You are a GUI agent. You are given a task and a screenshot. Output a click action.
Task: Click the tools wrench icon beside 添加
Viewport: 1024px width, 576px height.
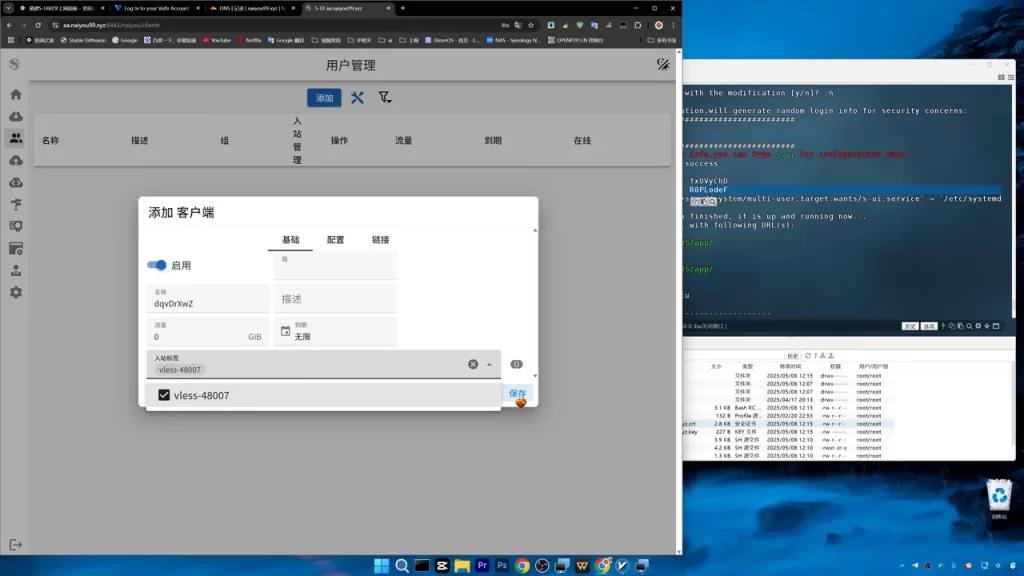pyautogui.click(x=357, y=98)
